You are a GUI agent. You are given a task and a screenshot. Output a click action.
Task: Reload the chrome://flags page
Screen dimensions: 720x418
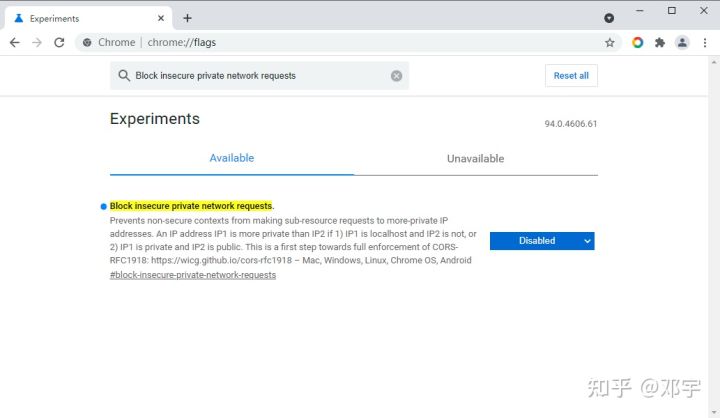[x=59, y=43]
